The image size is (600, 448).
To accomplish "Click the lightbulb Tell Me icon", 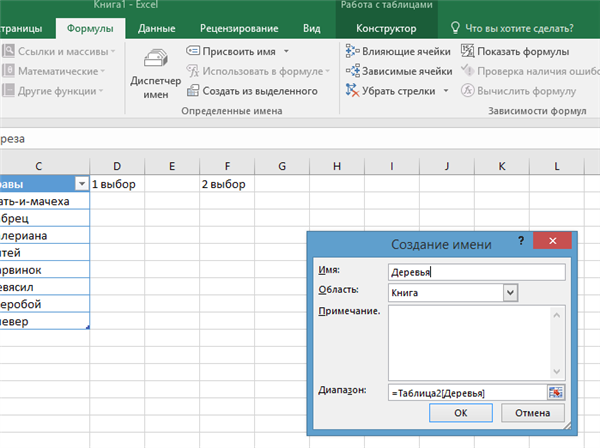I will [455, 28].
